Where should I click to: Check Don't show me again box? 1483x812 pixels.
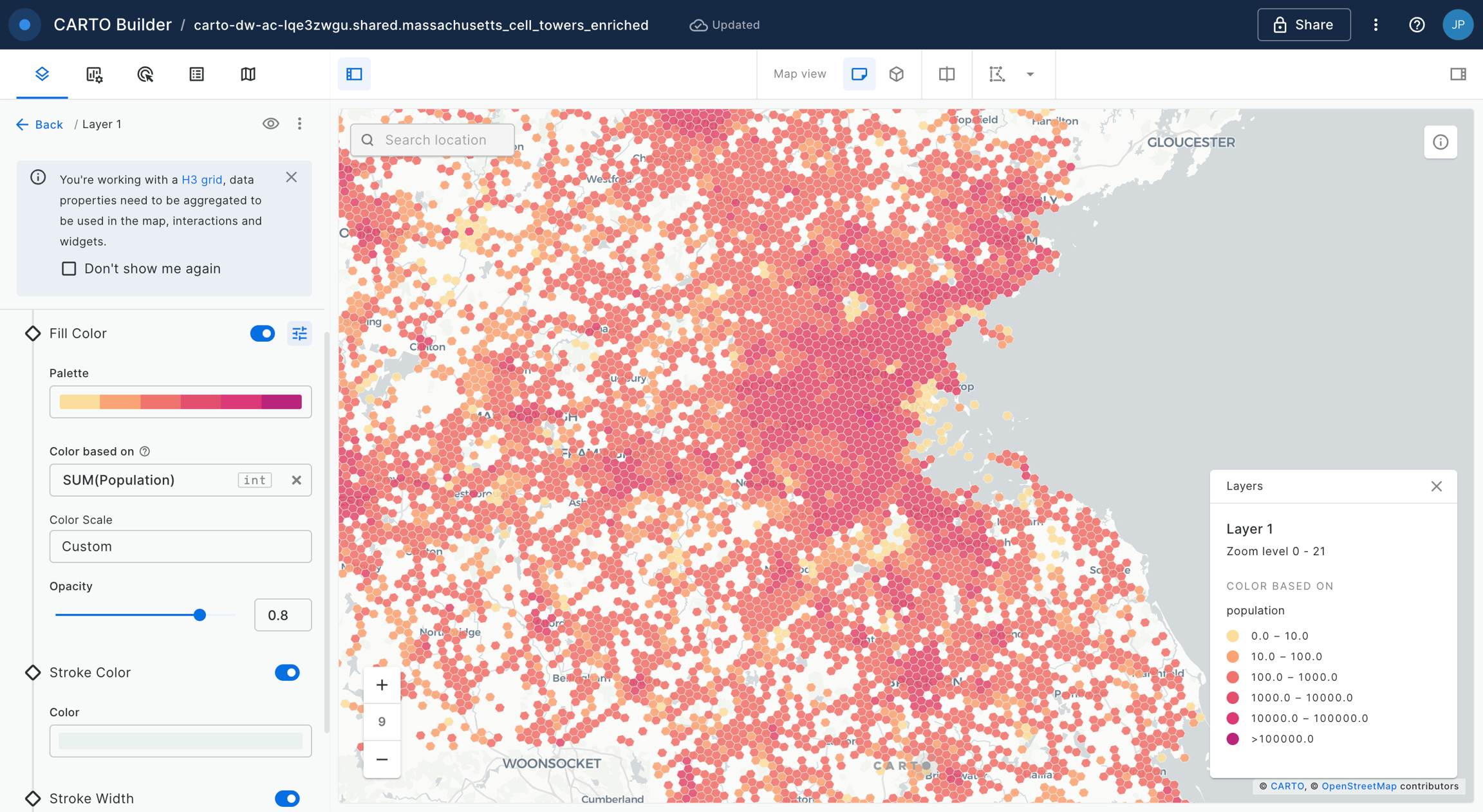coord(69,268)
